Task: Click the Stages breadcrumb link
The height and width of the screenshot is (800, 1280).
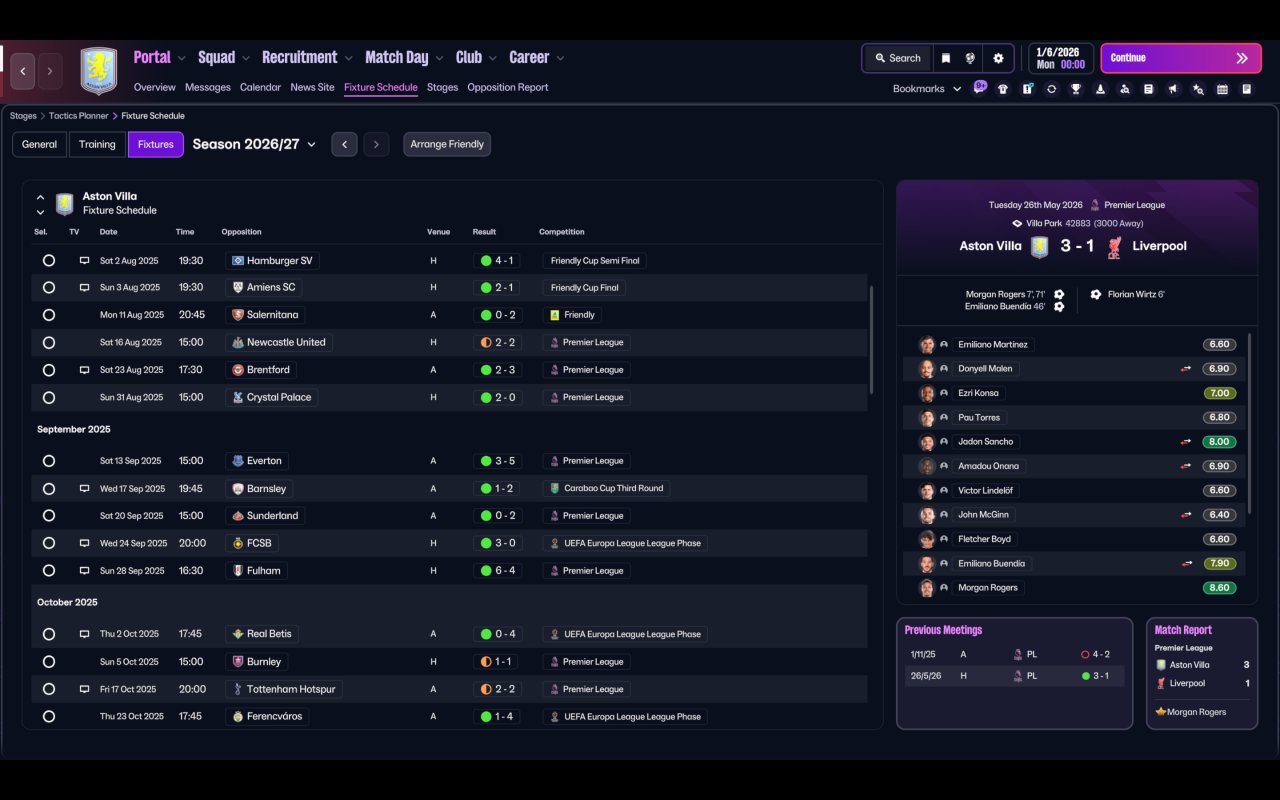Action: tap(23, 116)
